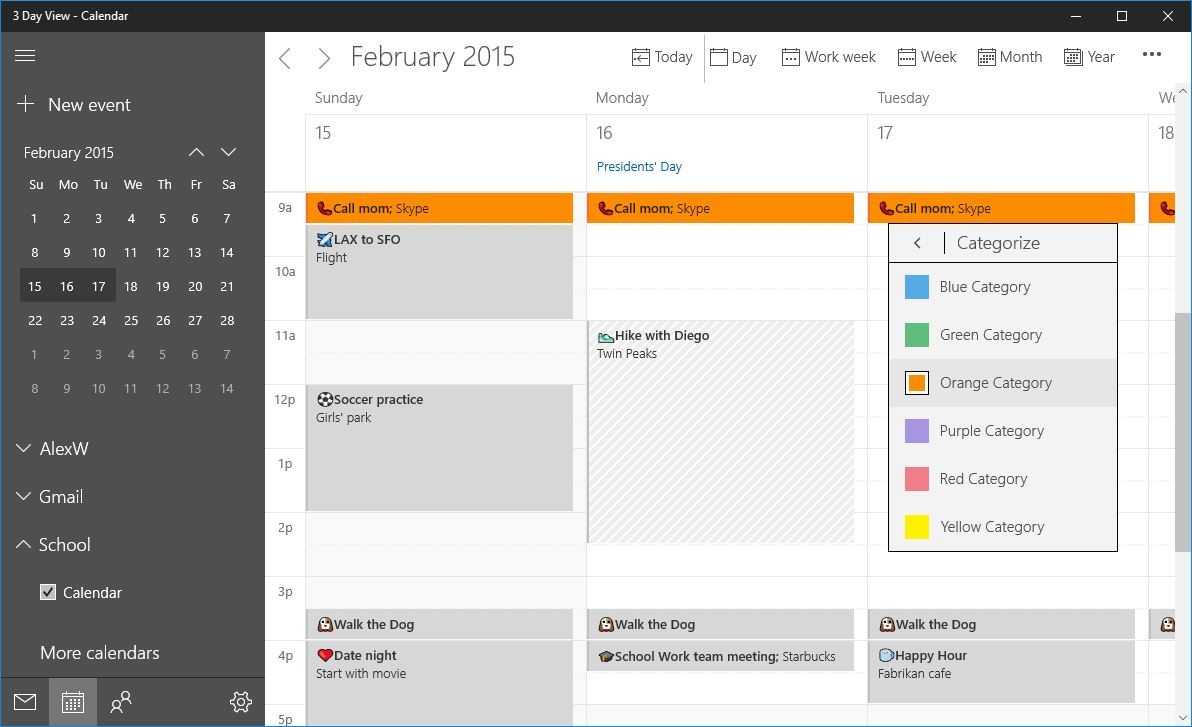This screenshot has width=1192, height=727.
Task: Go back from the Categorize menu
Action: [918, 243]
